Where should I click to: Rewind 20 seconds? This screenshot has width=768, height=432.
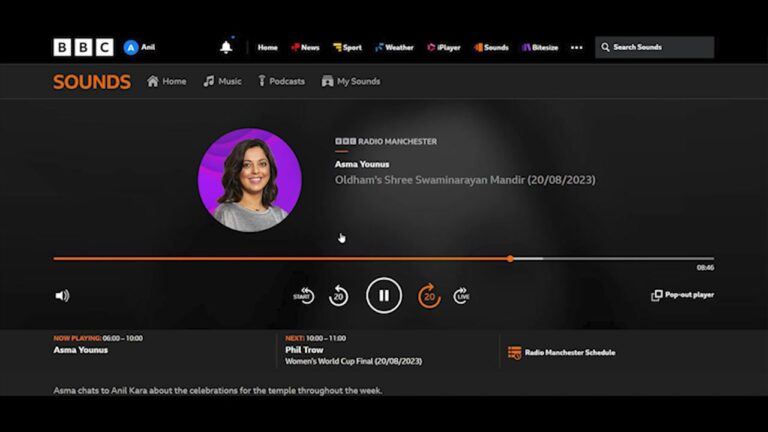click(338, 296)
